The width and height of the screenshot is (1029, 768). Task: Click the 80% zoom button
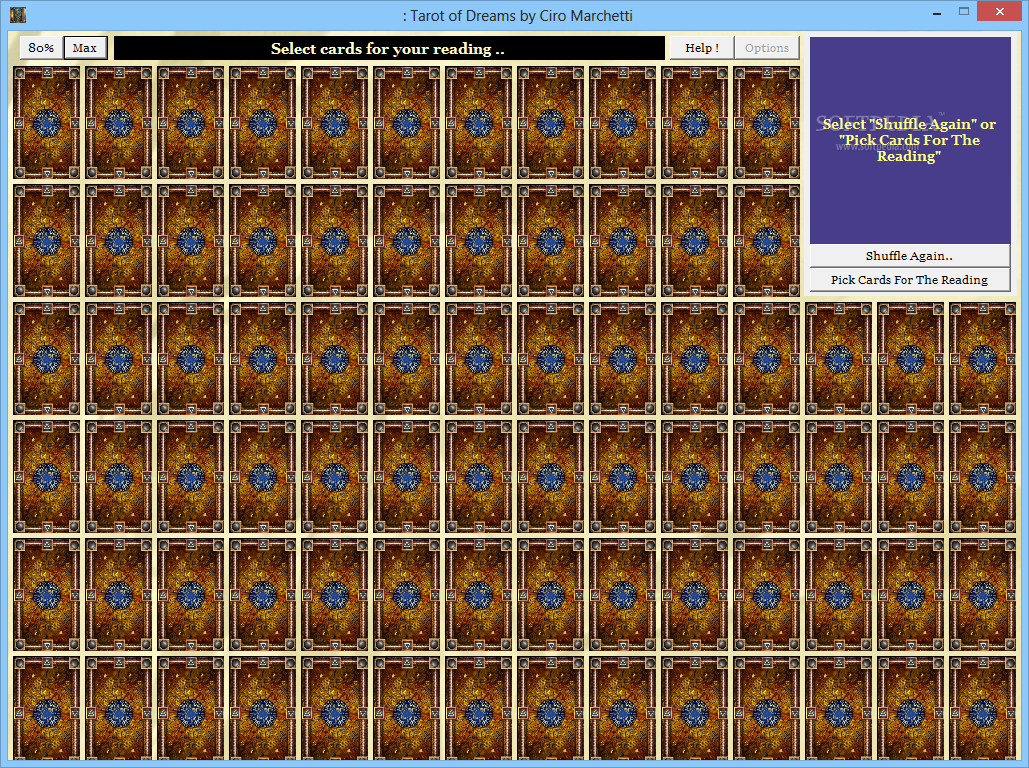click(41, 48)
